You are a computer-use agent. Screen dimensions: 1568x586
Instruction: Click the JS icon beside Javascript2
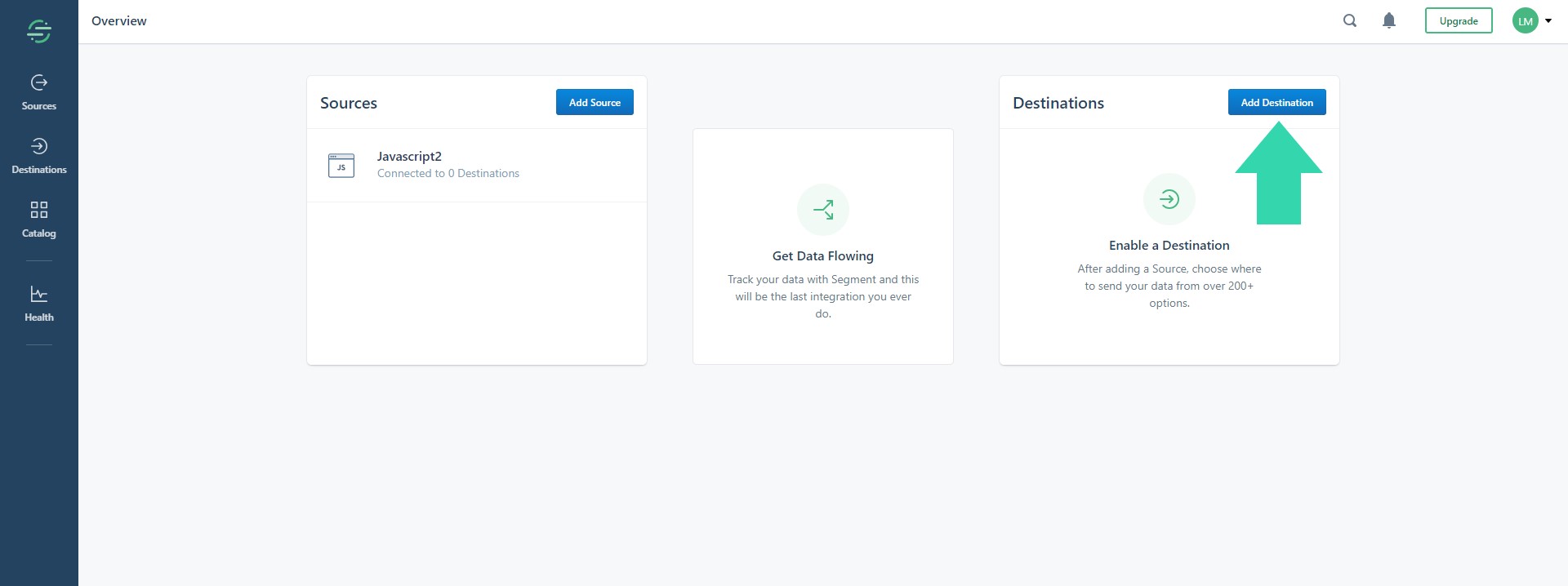pyautogui.click(x=341, y=166)
